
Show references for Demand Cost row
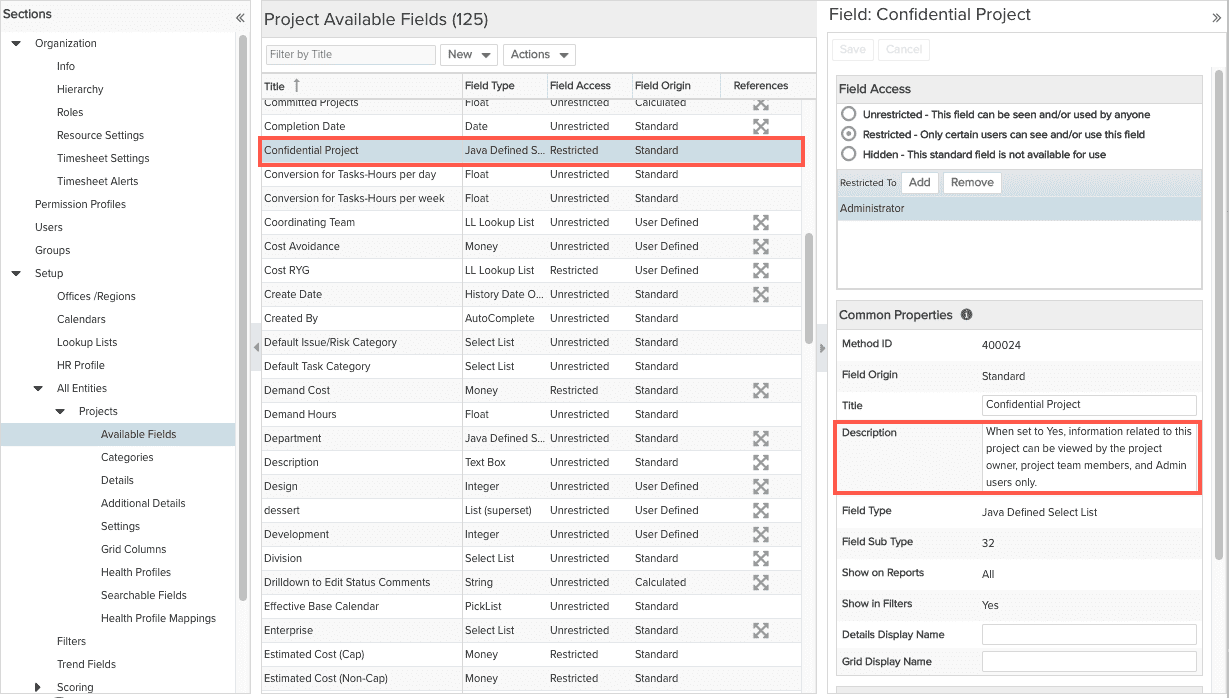pos(761,391)
